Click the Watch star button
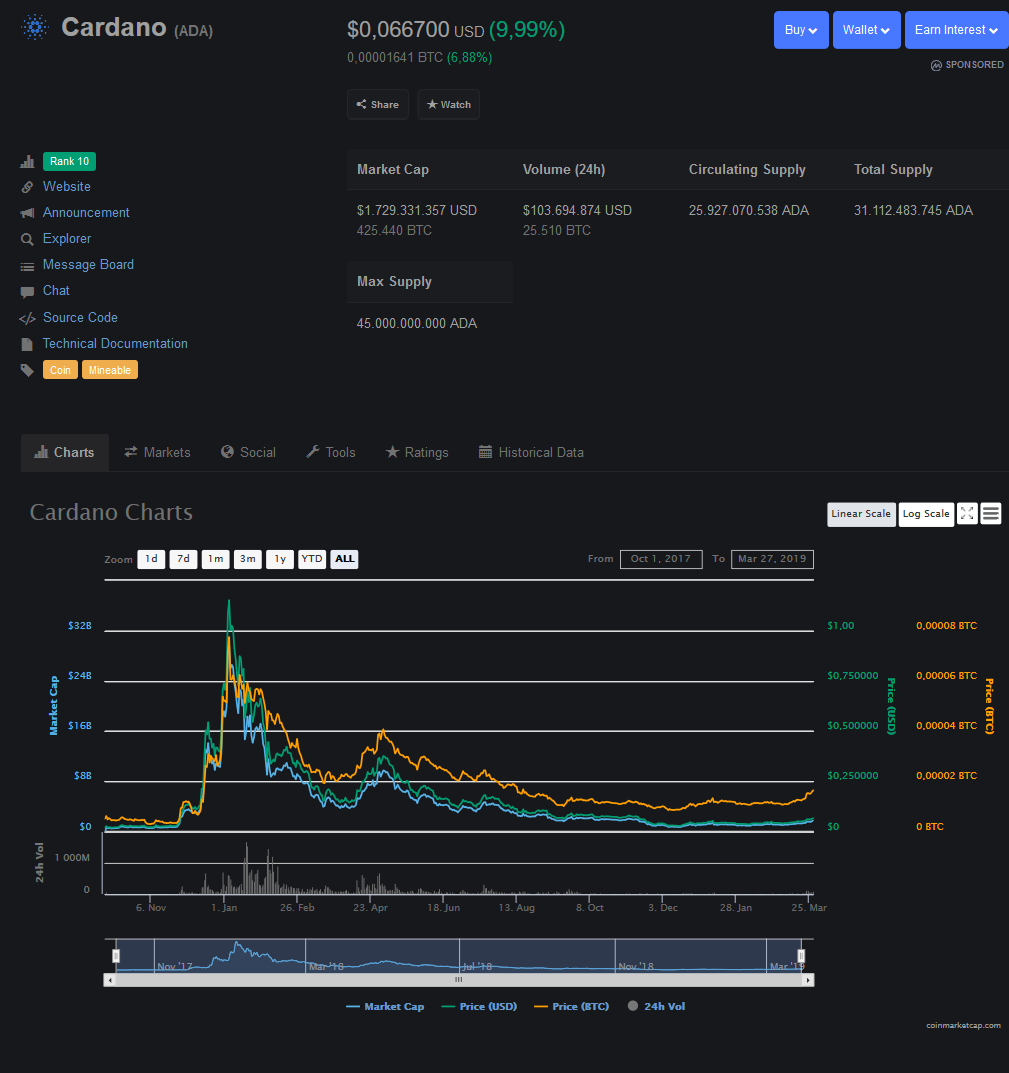Screen dimensions: 1009x1073 point(449,105)
